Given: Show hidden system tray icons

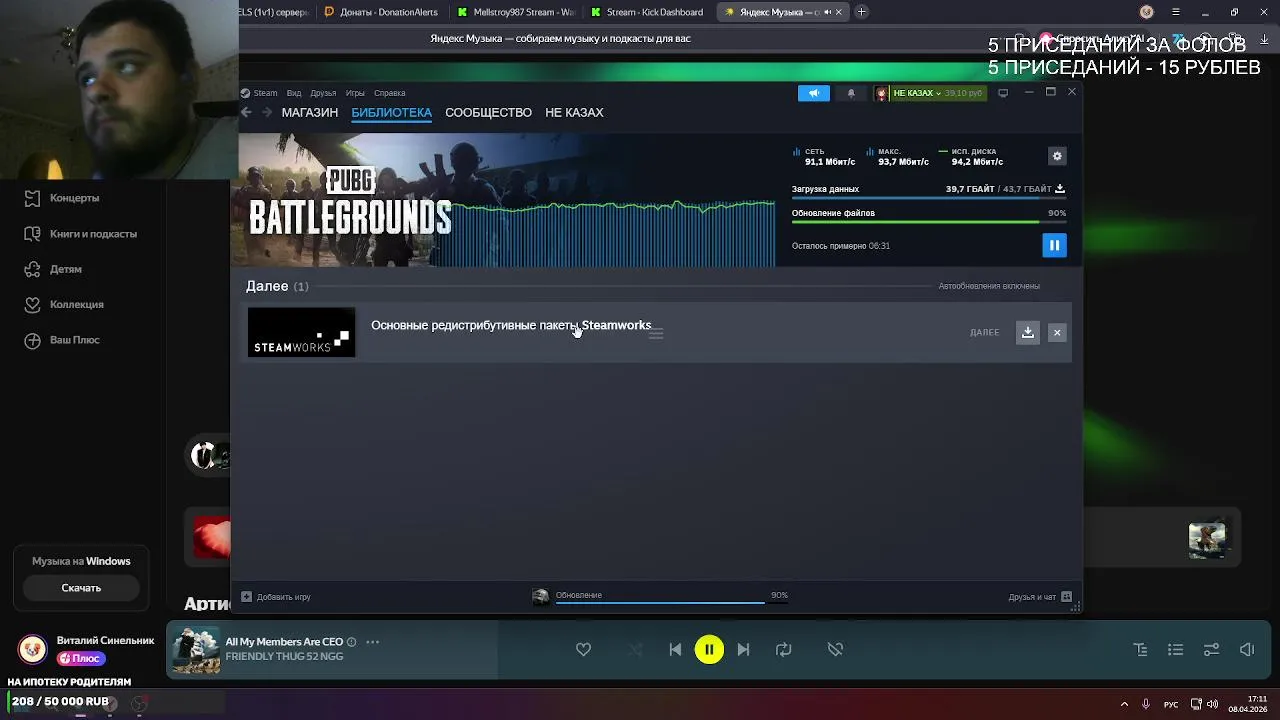Looking at the screenshot, I should 1124,704.
